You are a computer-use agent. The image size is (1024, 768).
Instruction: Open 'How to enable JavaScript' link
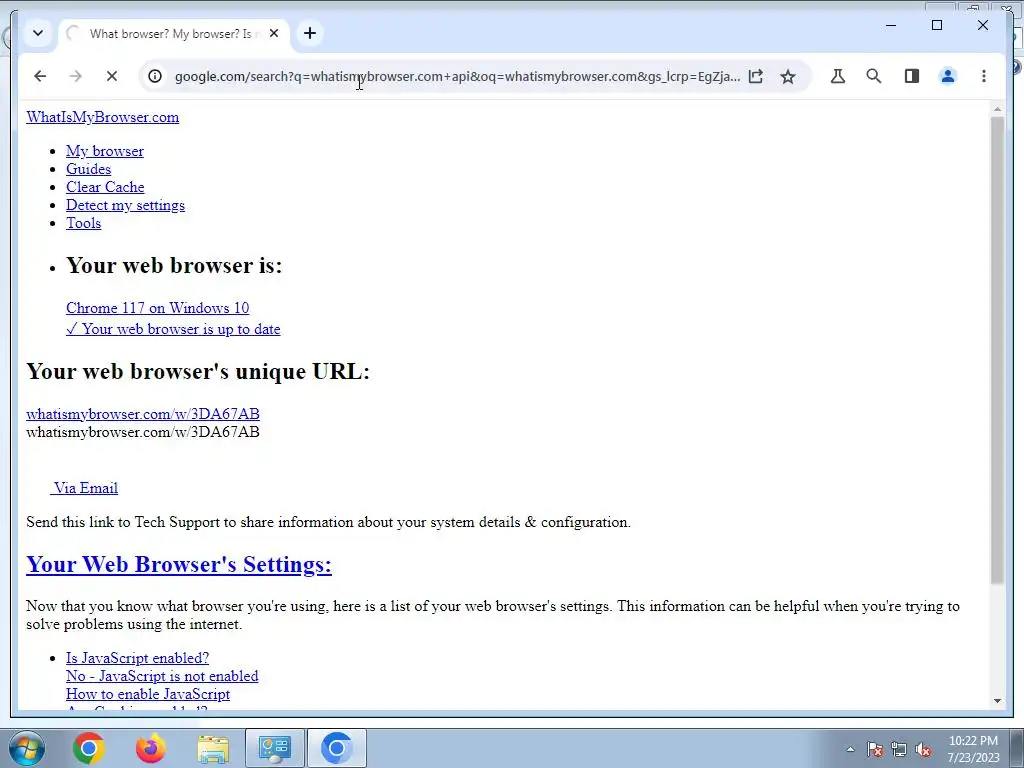tap(148, 694)
